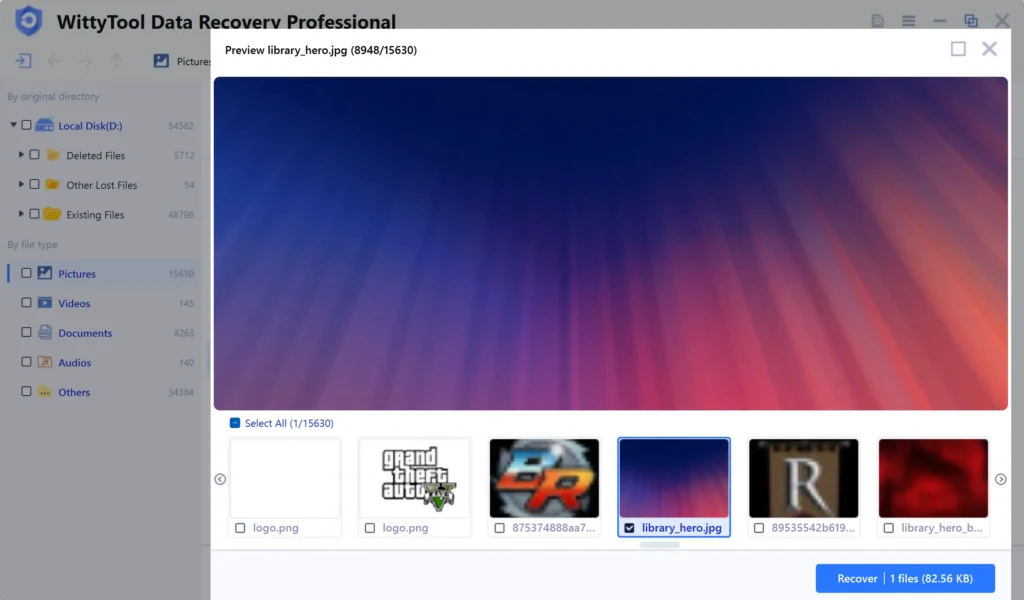Expand the Other Lost Files node
1024x600 pixels.
click(22, 185)
